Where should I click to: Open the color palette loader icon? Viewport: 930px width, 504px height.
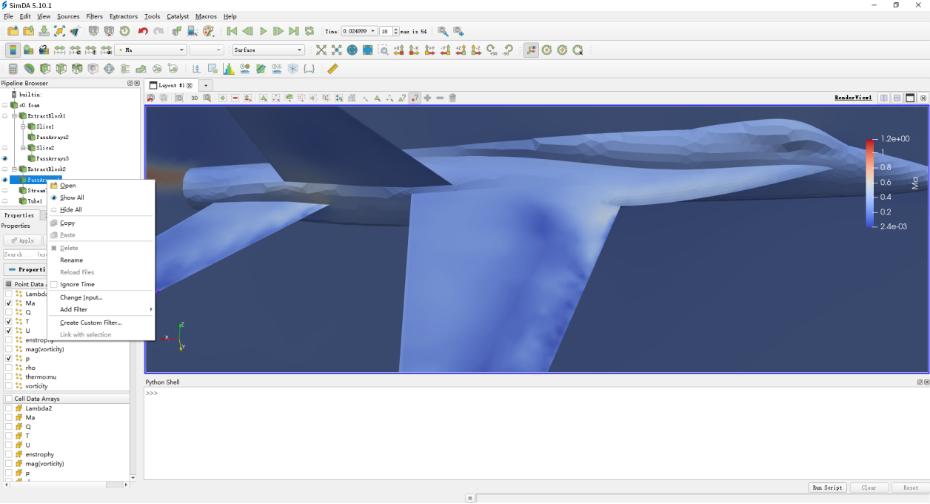coord(208,31)
